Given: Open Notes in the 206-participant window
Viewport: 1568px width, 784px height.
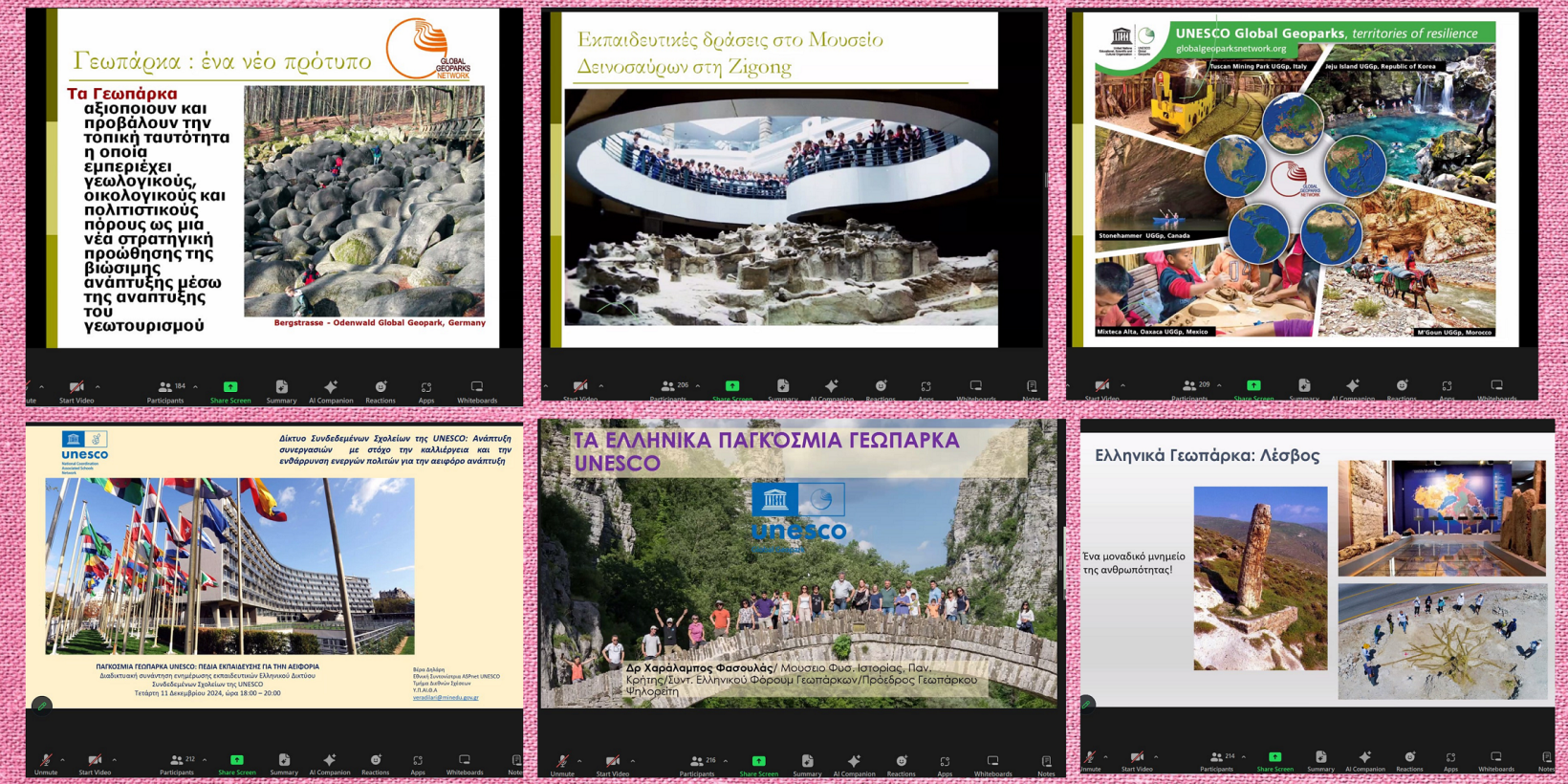Looking at the screenshot, I should coord(1032,390).
